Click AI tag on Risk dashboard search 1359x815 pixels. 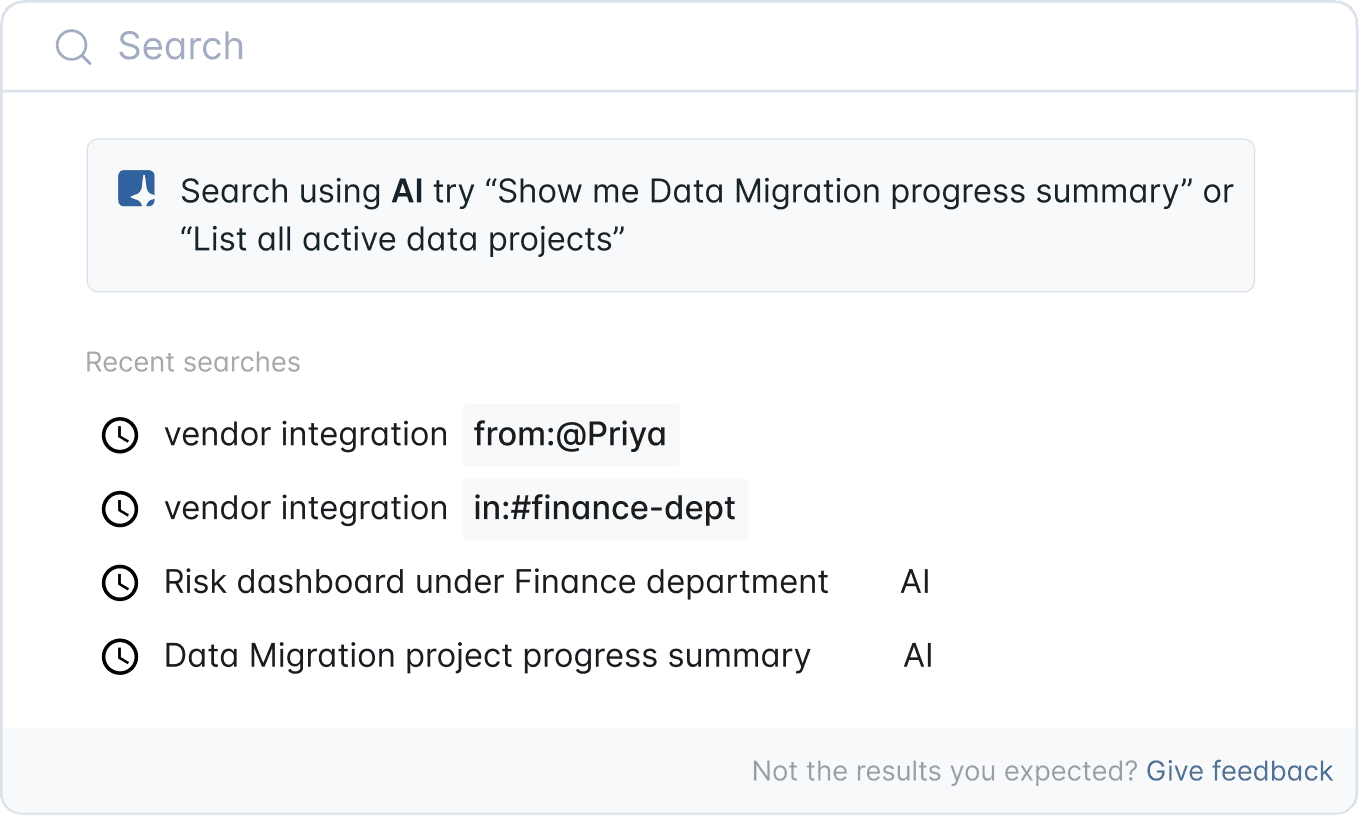[915, 582]
